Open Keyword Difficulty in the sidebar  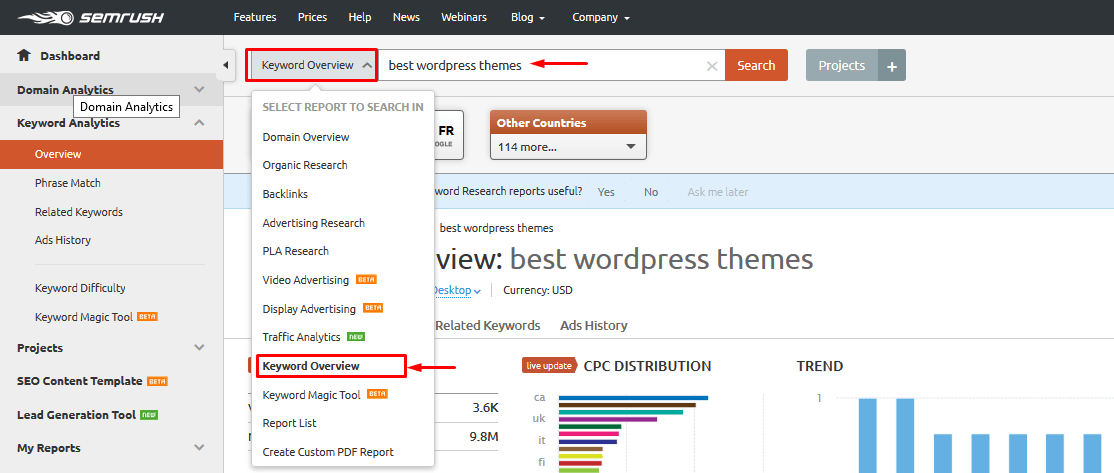(x=80, y=288)
